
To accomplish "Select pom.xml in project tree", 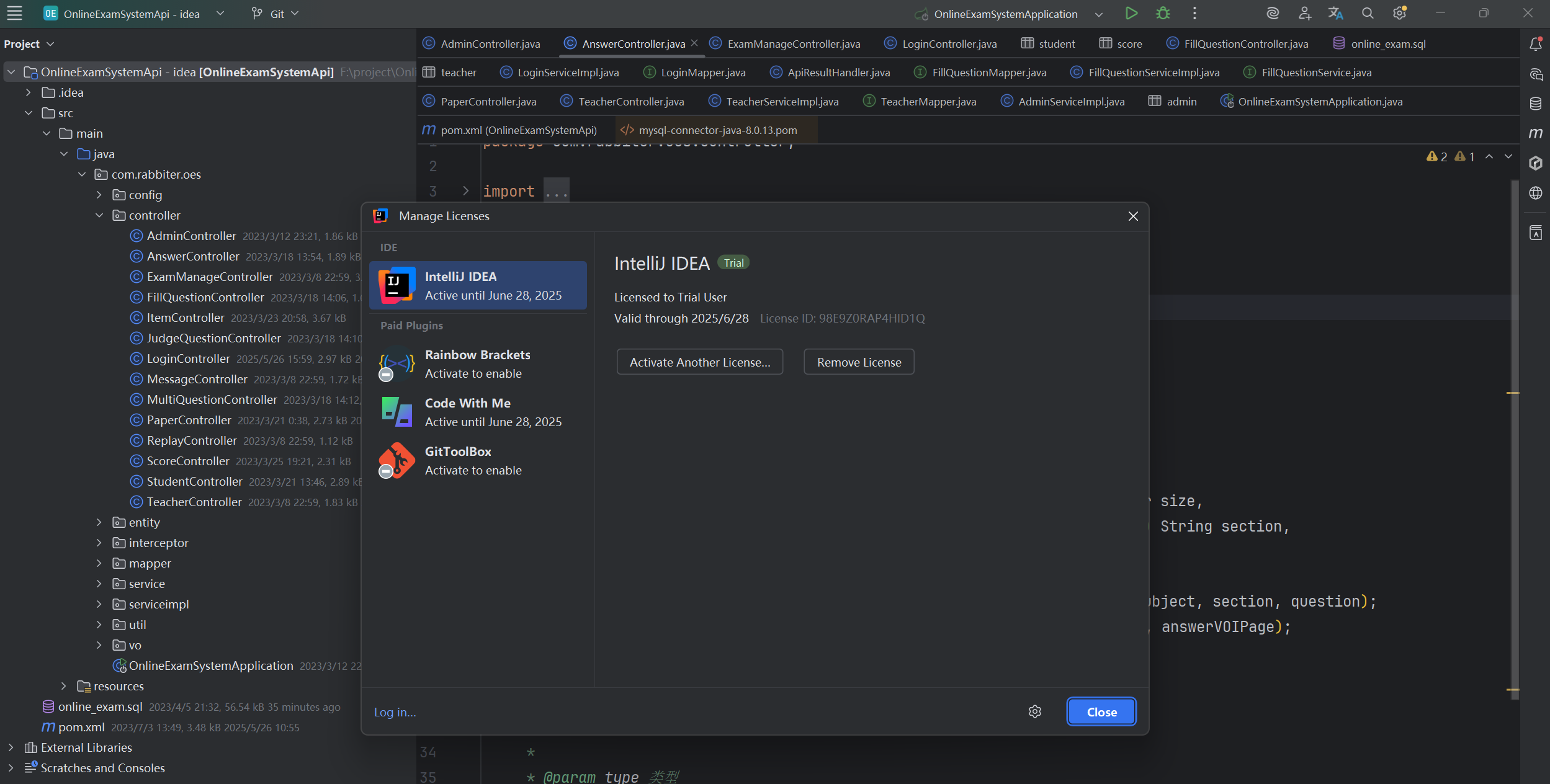I will pos(81,727).
